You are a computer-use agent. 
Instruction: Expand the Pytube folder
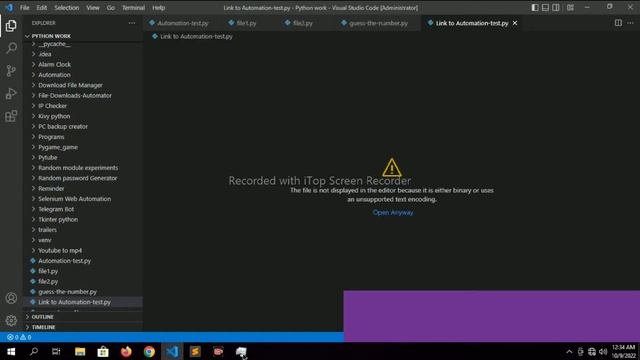(x=48, y=158)
